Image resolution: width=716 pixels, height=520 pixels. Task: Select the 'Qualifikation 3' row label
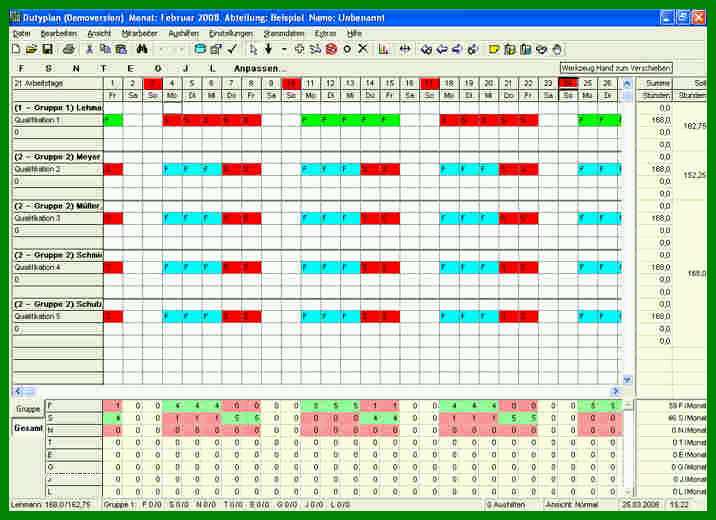(58, 218)
